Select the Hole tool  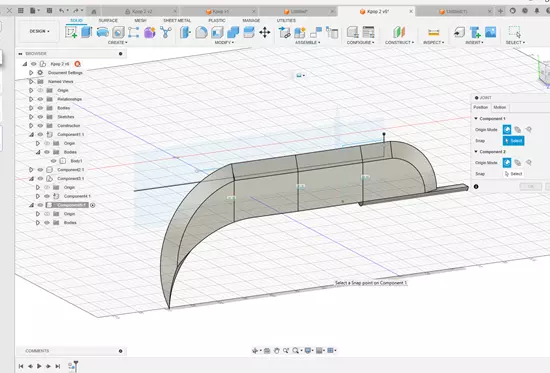118,33
